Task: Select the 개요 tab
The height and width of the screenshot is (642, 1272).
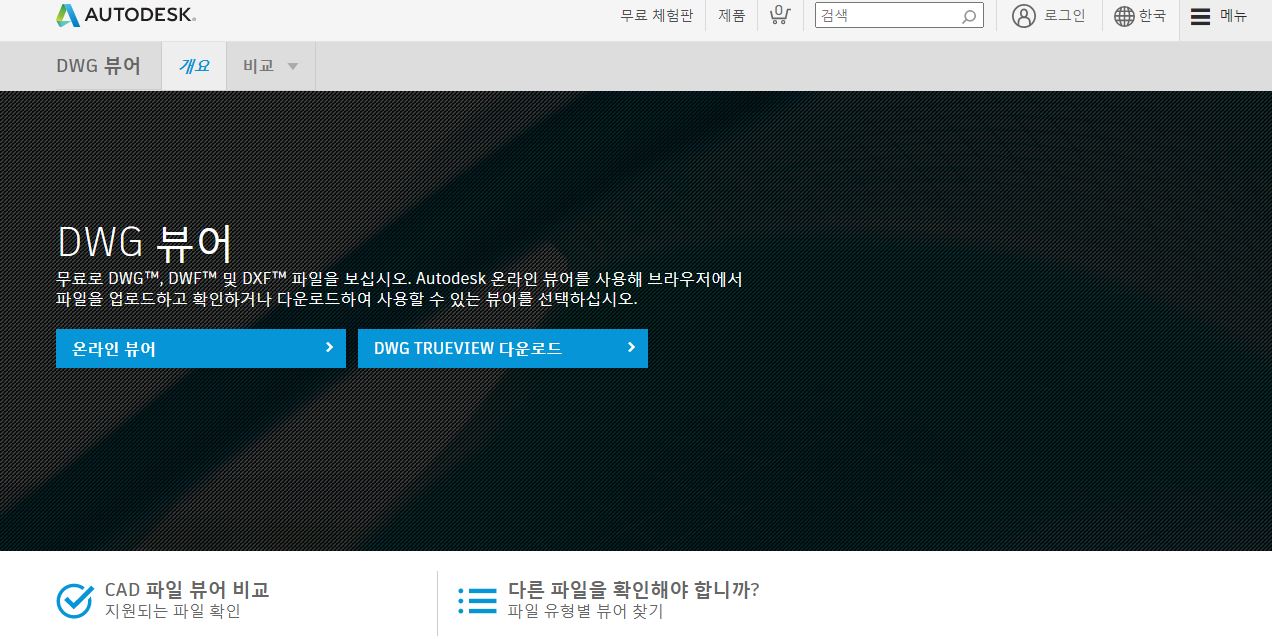Action: click(x=194, y=66)
